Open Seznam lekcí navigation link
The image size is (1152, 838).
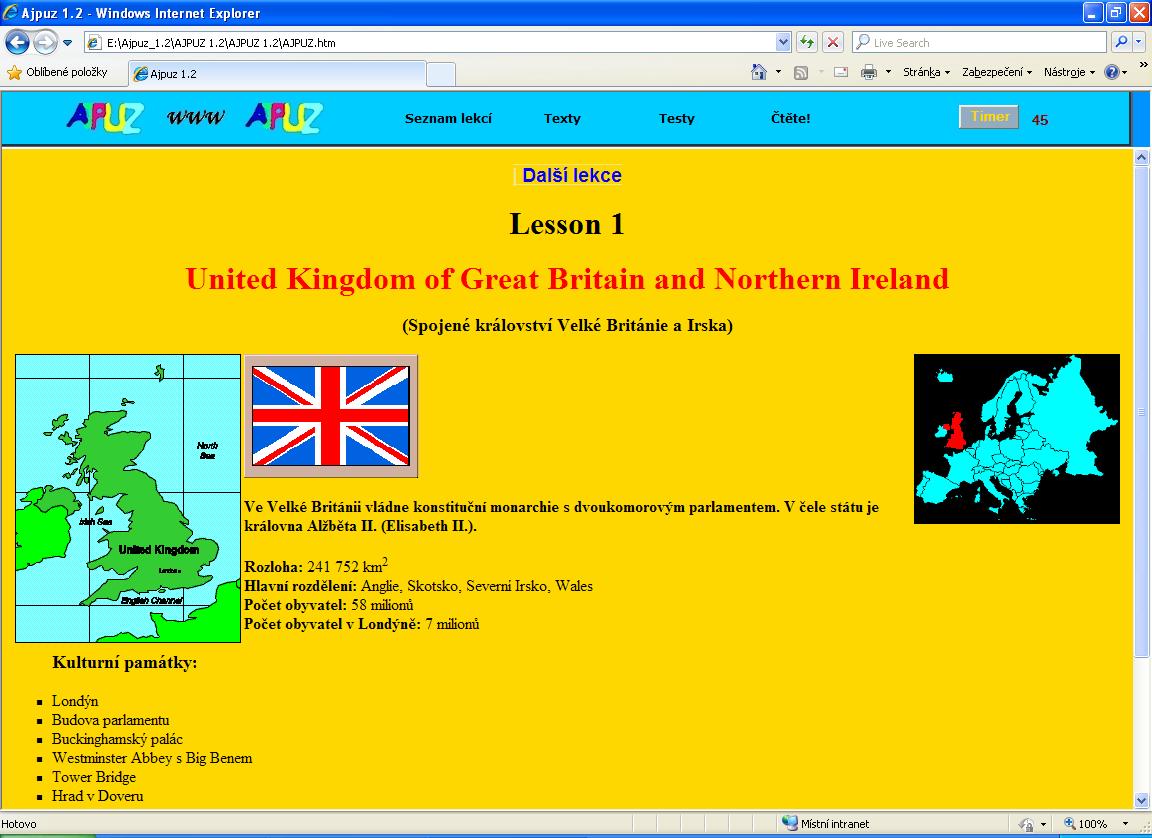point(448,118)
